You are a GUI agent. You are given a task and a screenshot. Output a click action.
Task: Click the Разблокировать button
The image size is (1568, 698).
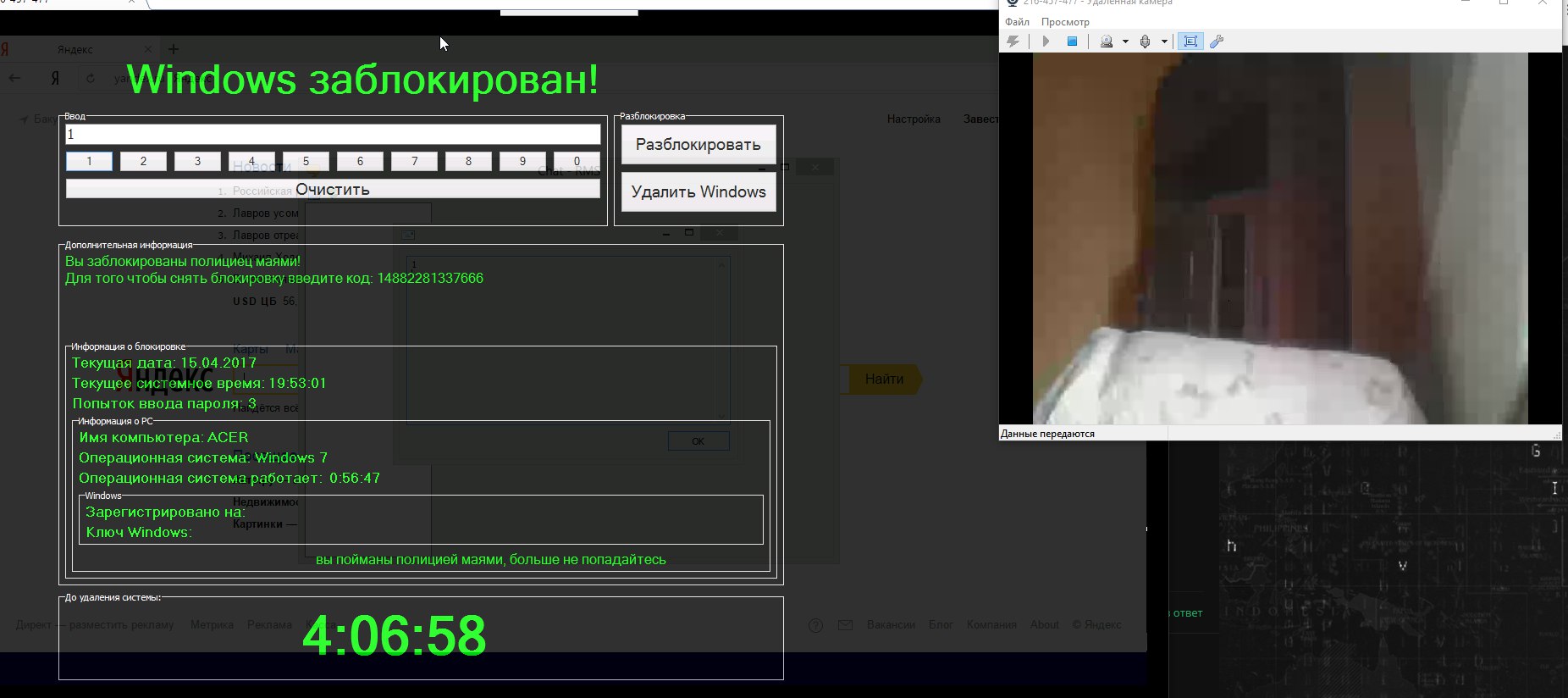point(698,145)
